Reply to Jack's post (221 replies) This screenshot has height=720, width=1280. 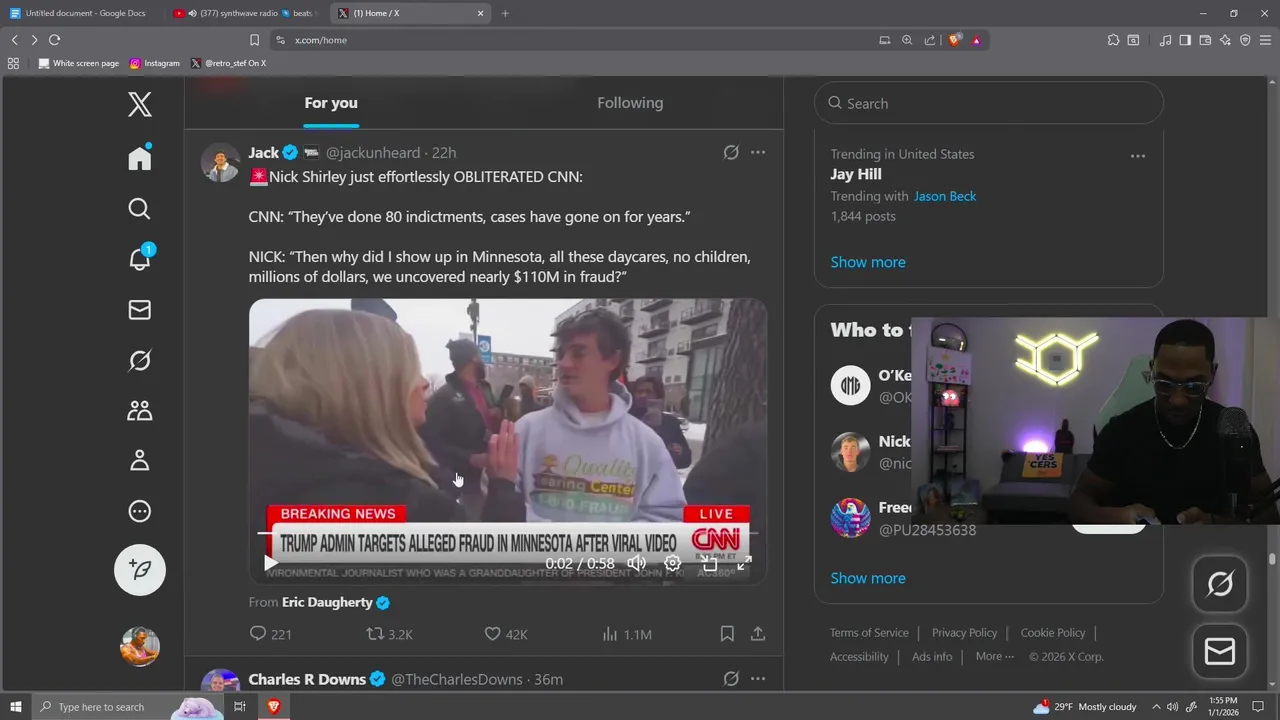[270, 634]
